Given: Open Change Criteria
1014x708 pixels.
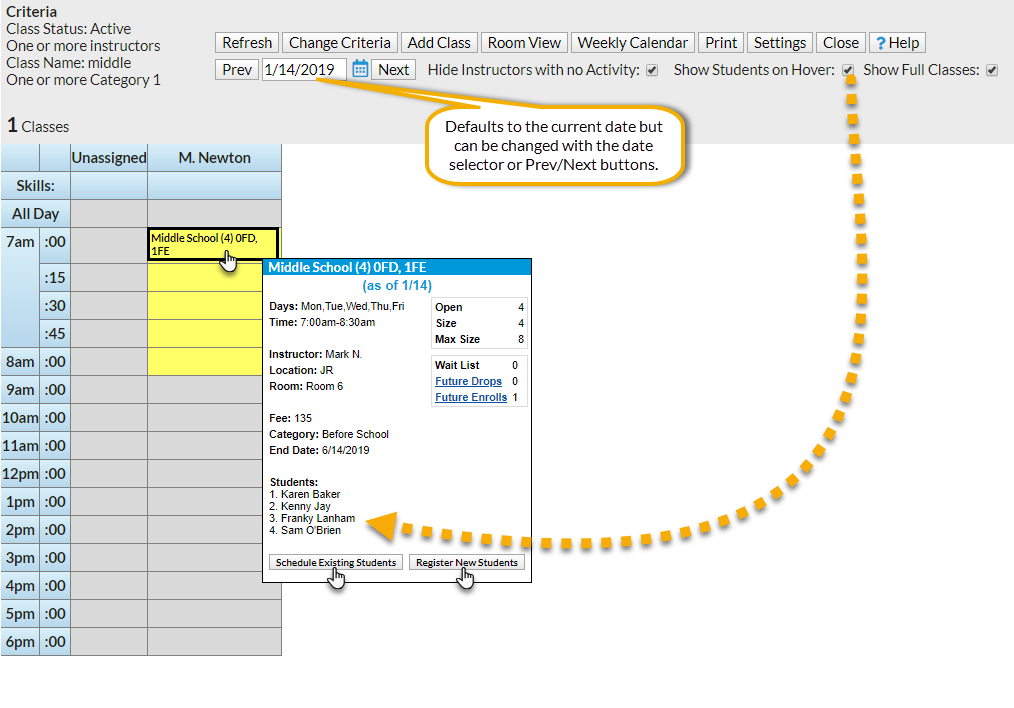Looking at the screenshot, I should pyautogui.click(x=340, y=43).
